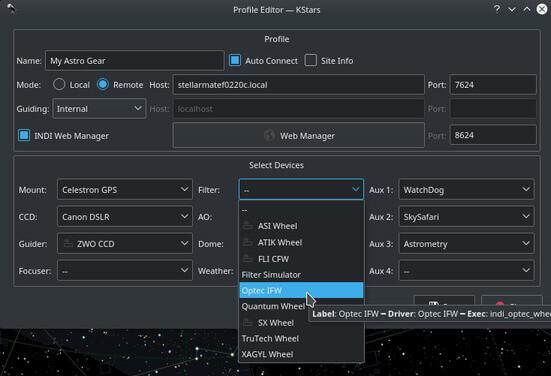Select TruTech Wheel filter option
Image resolution: width=551 pixels, height=376 pixels.
pos(301,339)
